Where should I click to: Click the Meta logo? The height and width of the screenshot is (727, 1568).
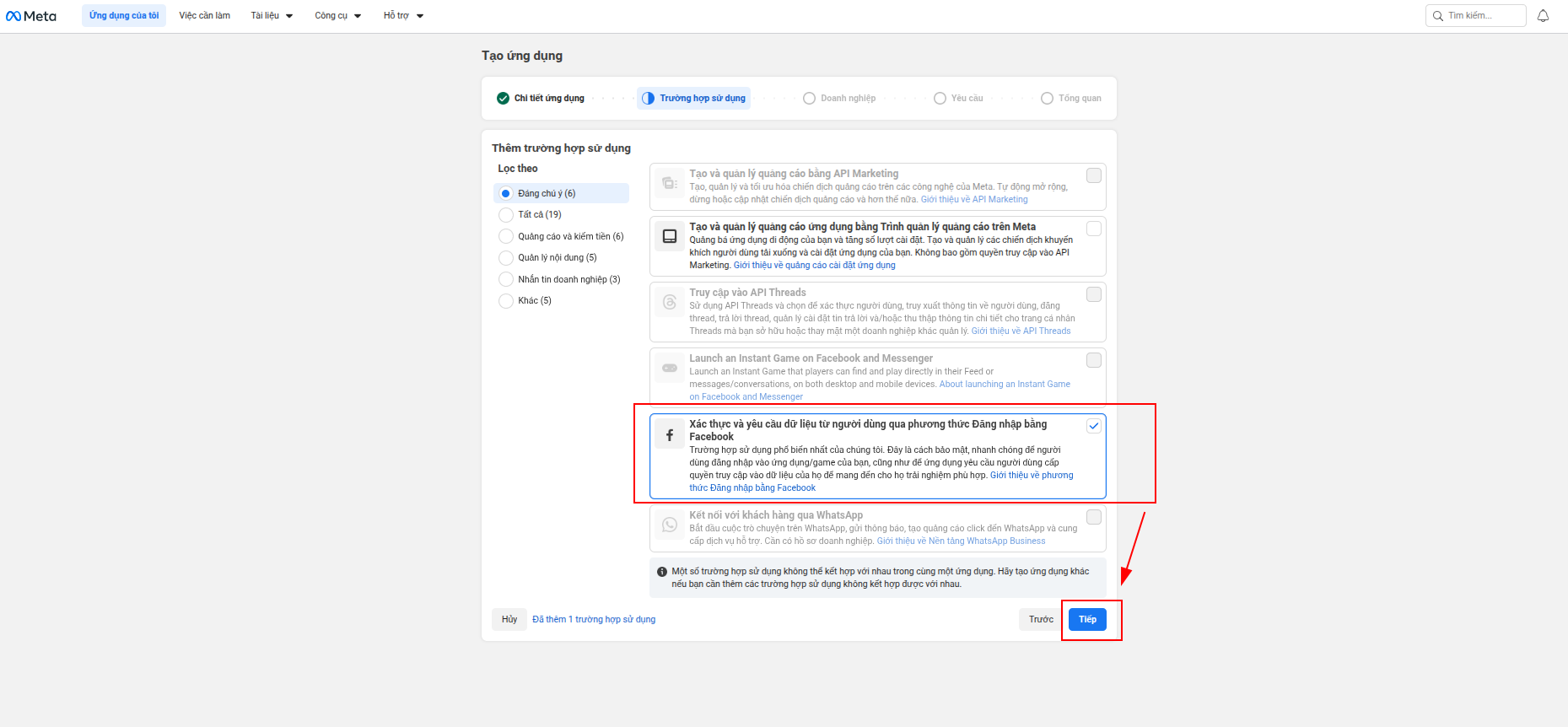[x=31, y=16]
